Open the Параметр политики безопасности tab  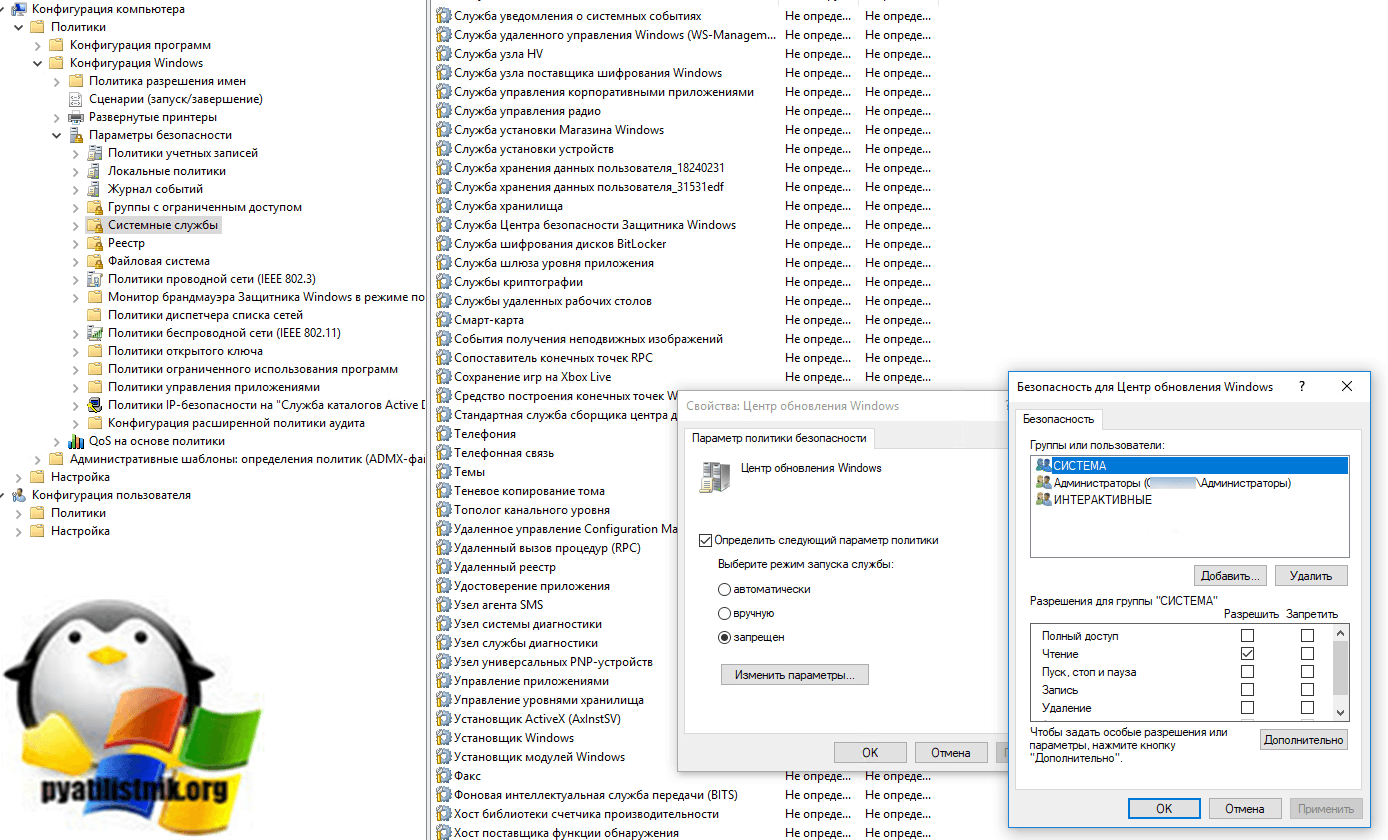[779, 438]
